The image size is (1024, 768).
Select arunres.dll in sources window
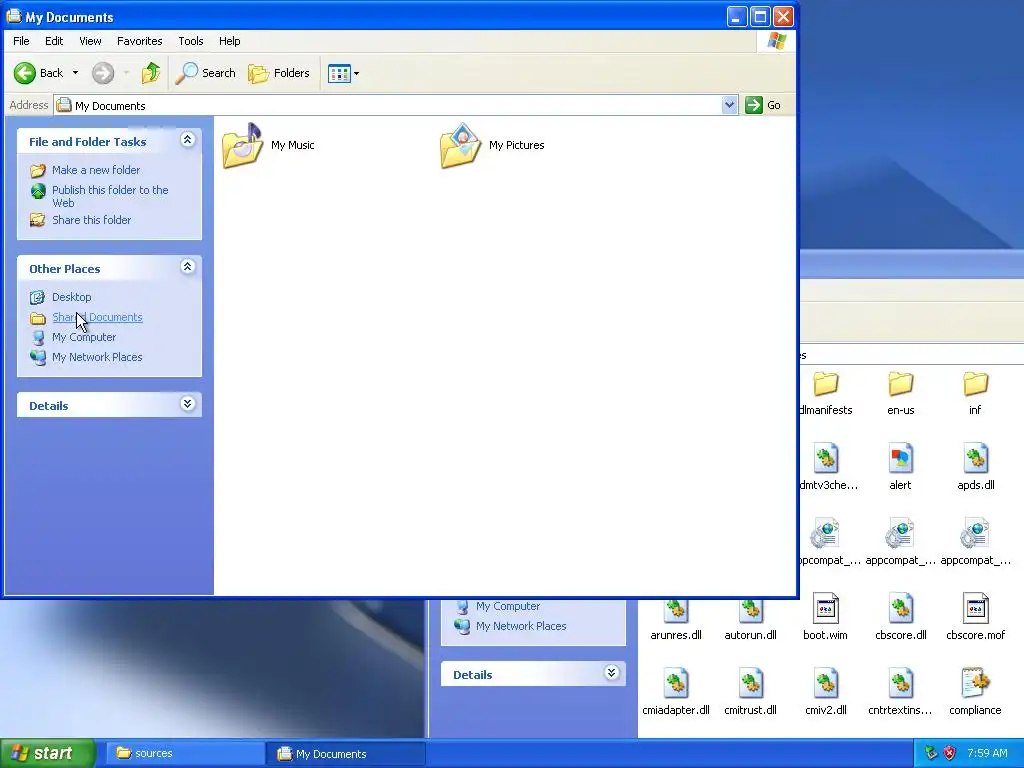pos(676,620)
